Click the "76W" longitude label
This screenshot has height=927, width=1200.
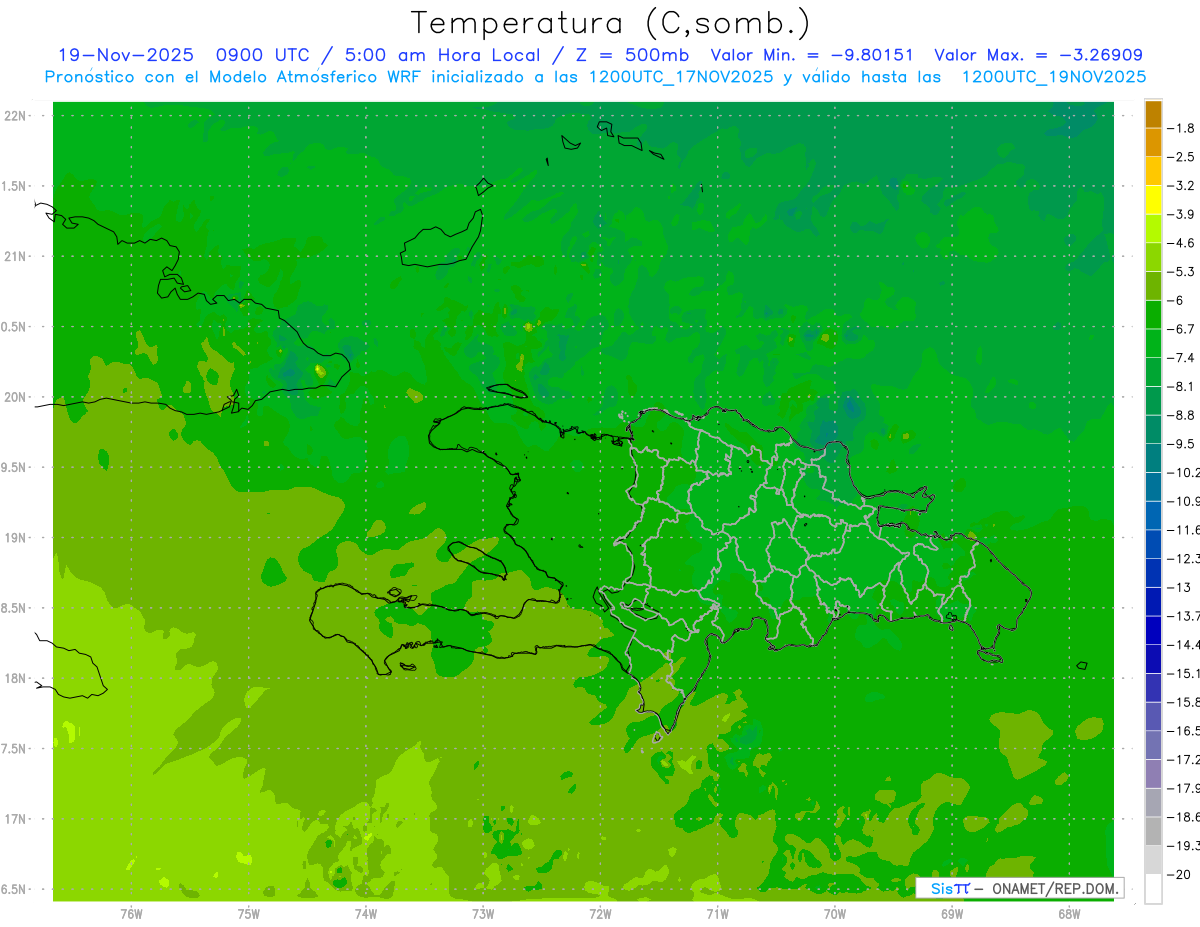(131, 914)
